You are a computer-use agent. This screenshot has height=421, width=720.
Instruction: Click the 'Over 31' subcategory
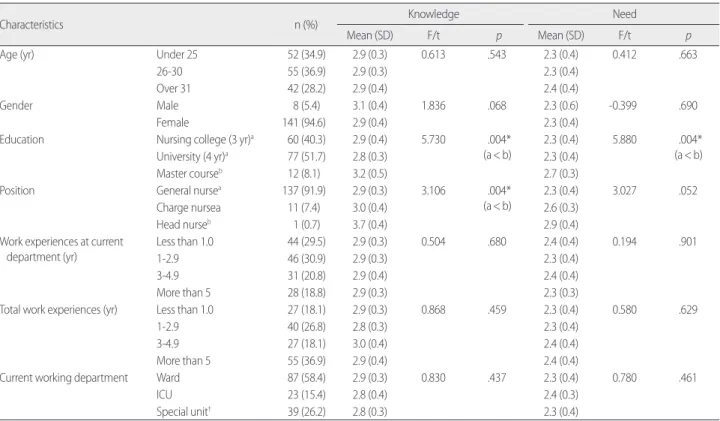coord(173,89)
